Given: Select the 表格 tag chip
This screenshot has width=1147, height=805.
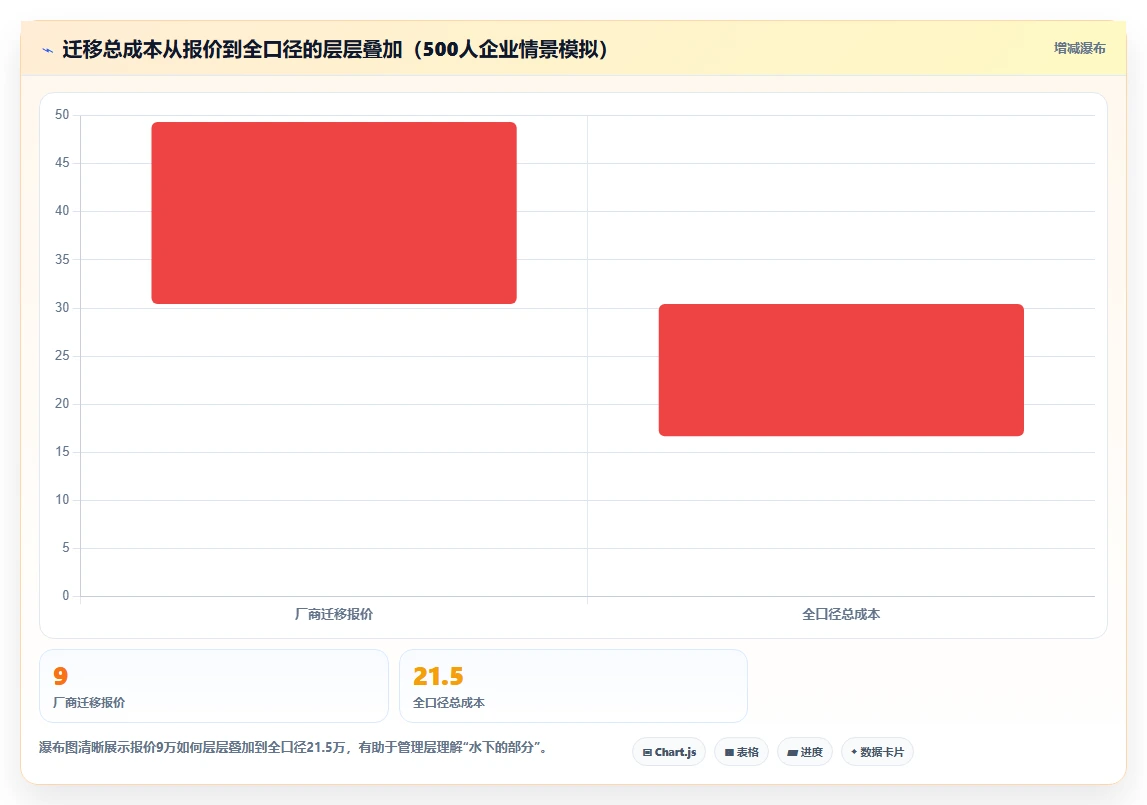Looking at the screenshot, I should [741, 752].
